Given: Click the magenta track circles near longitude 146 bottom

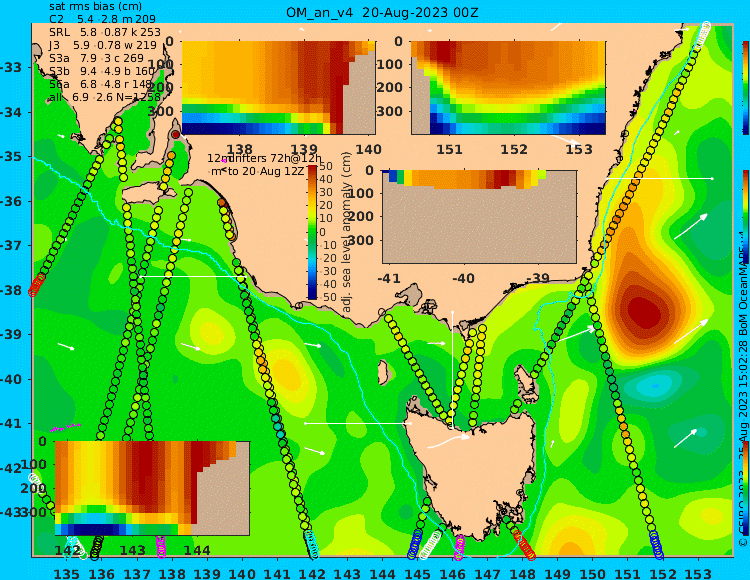Looking at the screenshot, I should [x=459, y=547].
